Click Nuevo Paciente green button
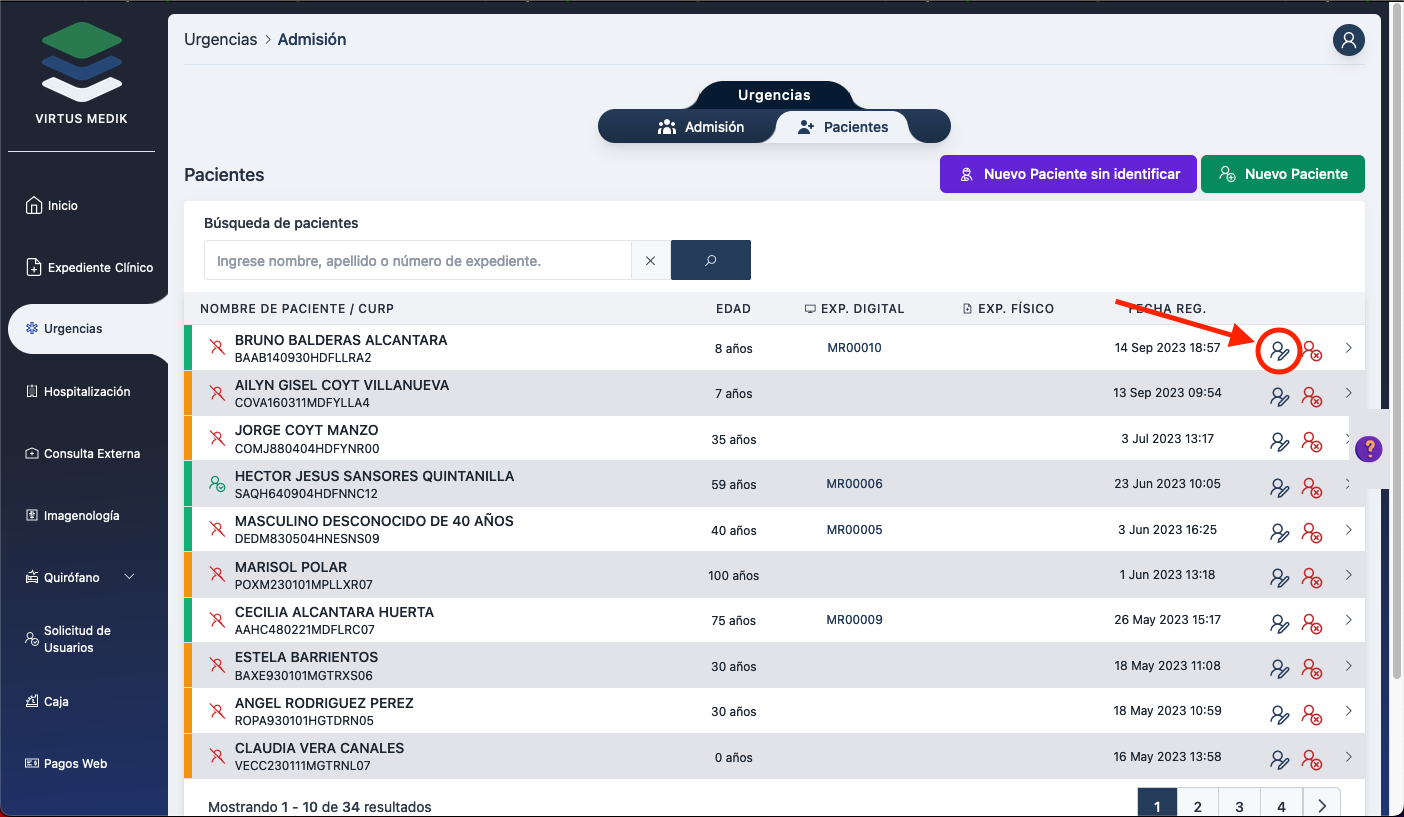This screenshot has width=1404, height=817. click(1282, 174)
